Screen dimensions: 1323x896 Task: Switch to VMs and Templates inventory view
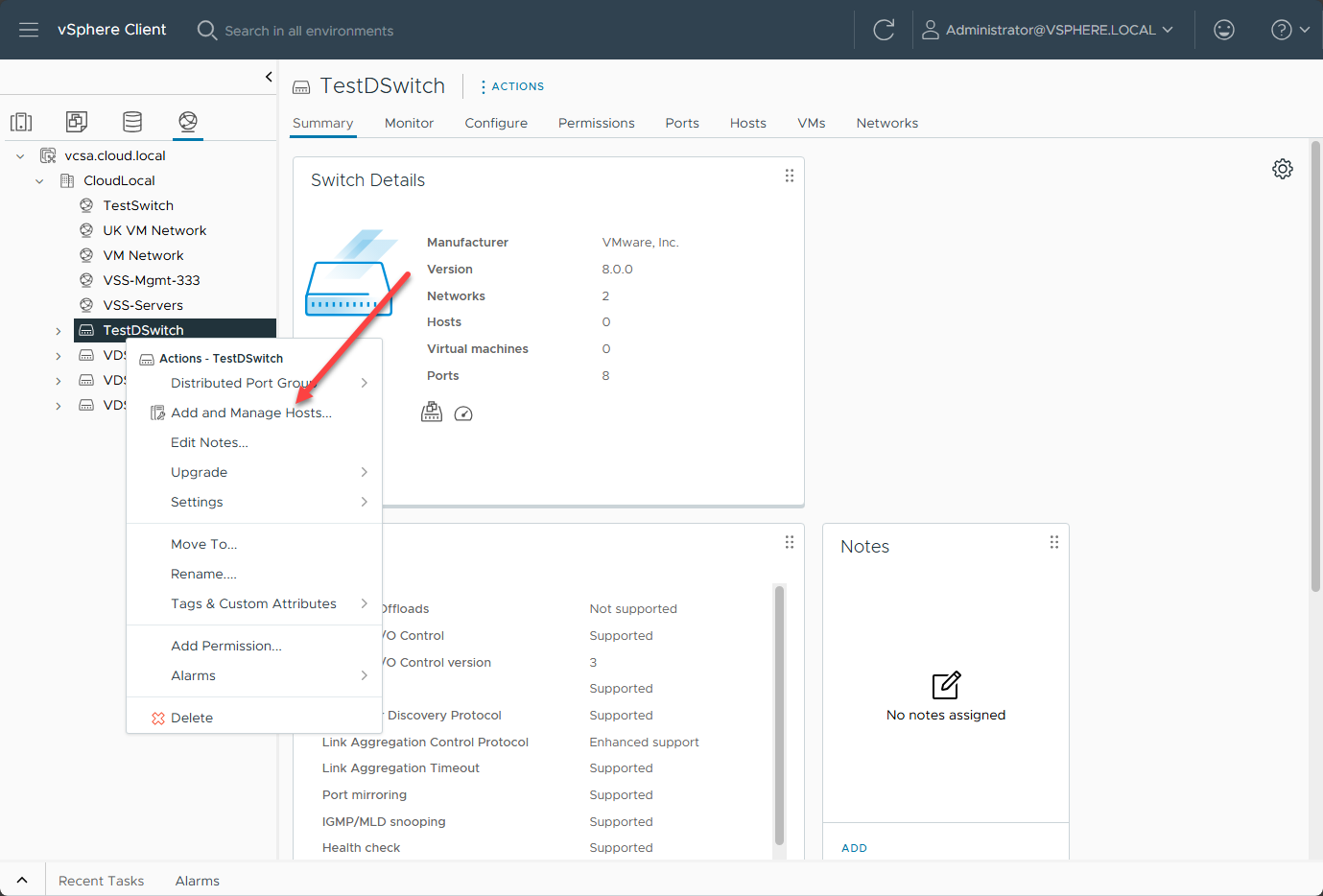click(x=77, y=122)
